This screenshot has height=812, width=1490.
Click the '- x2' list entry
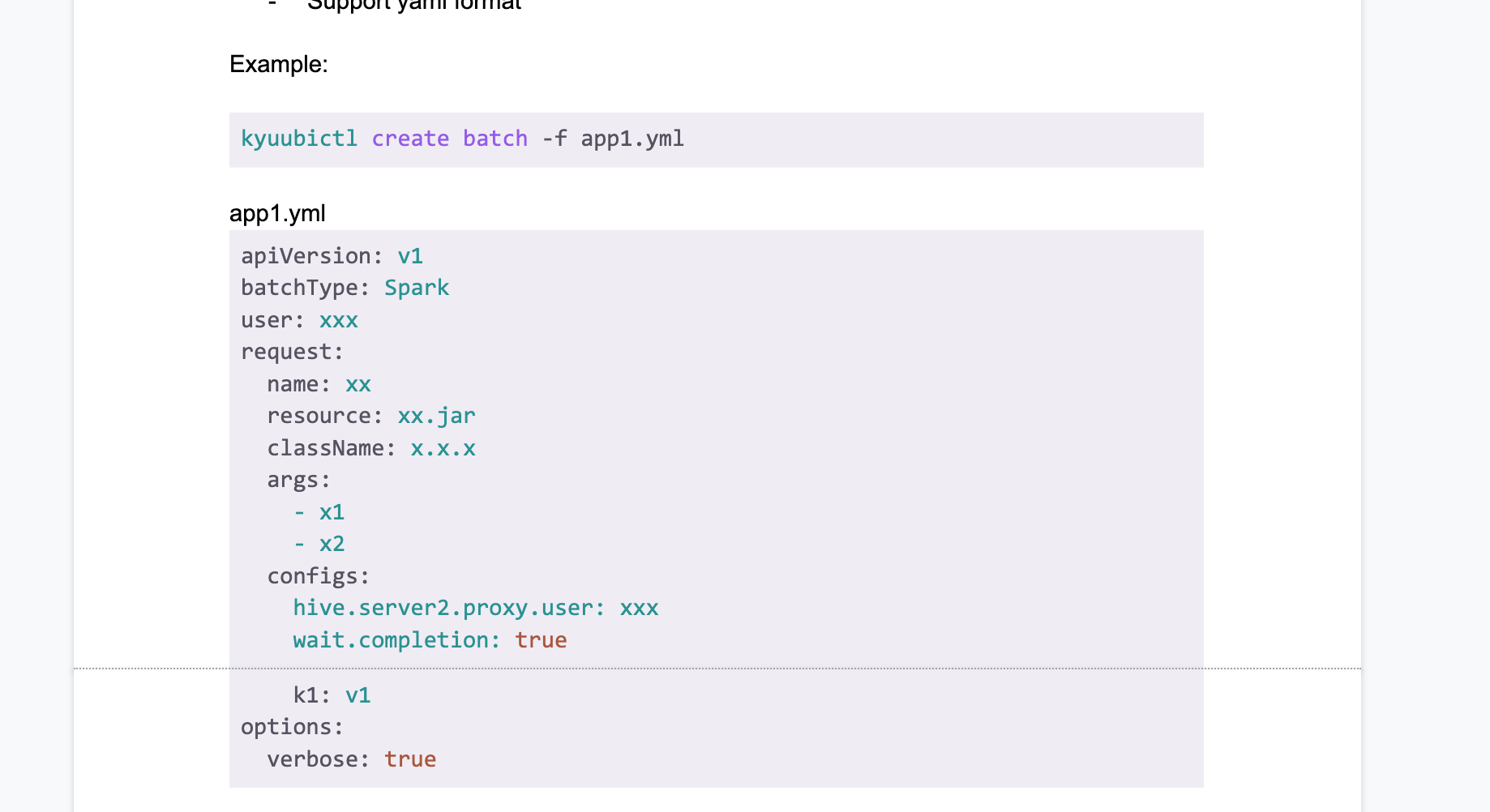[319, 544]
